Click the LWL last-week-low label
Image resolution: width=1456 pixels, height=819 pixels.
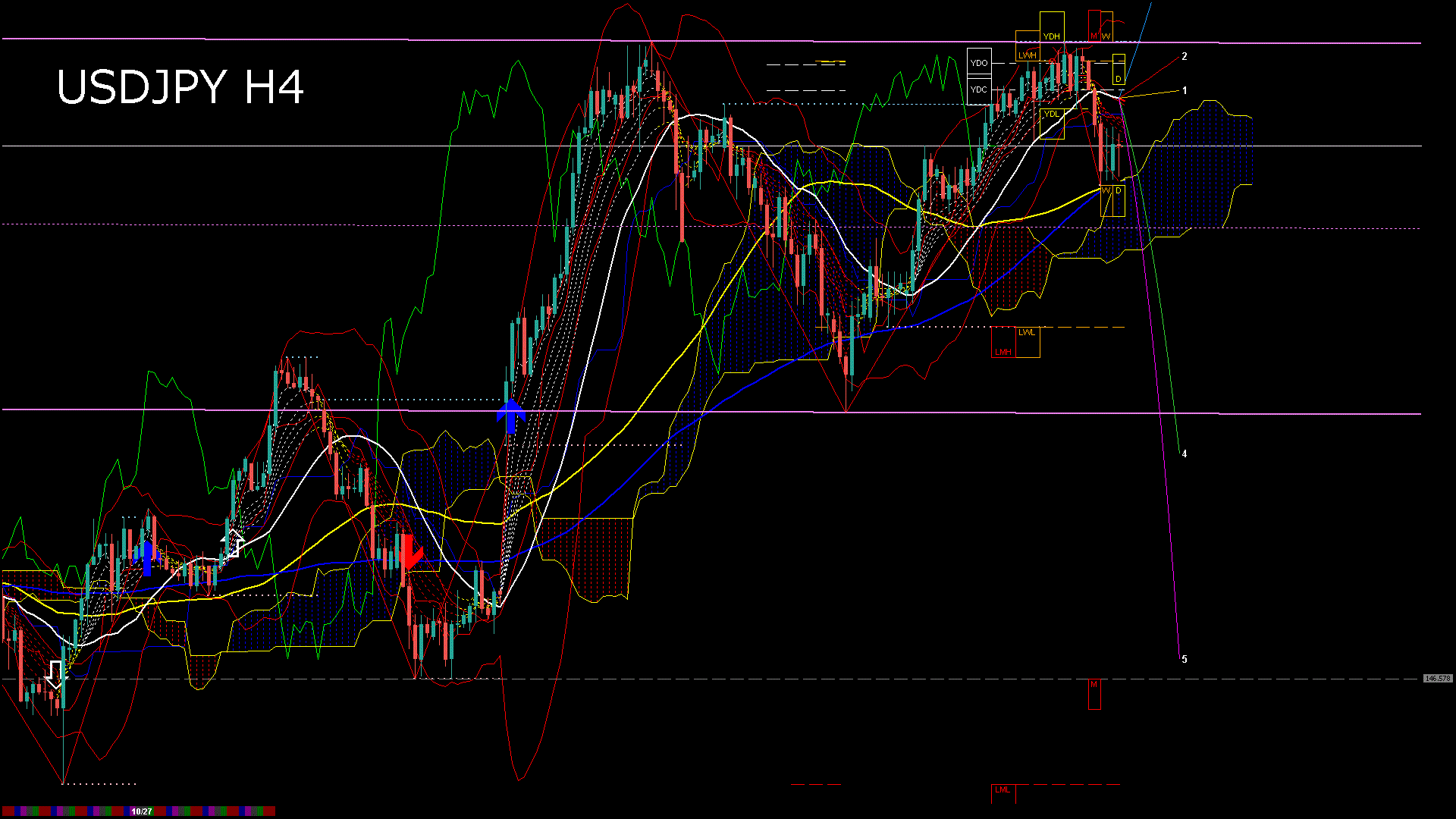pos(1028,332)
